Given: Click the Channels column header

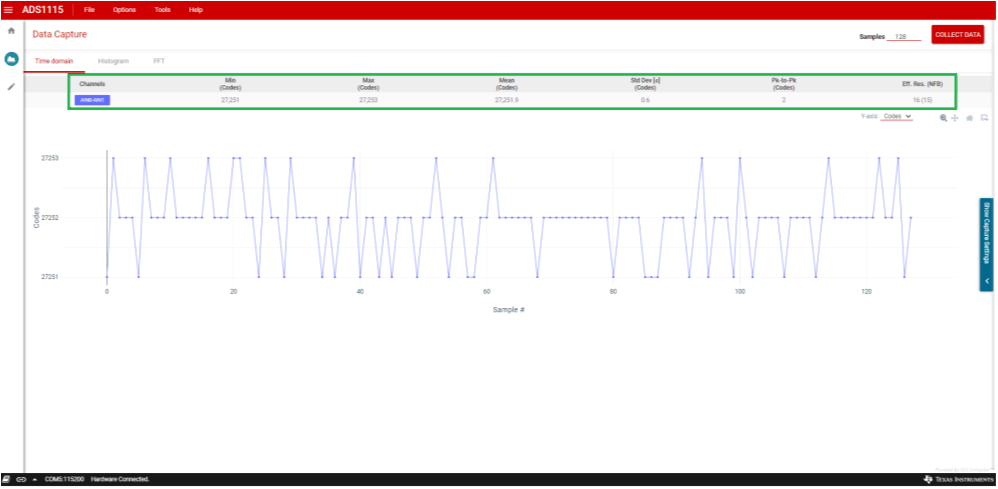Looking at the screenshot, I should (92, 83).
